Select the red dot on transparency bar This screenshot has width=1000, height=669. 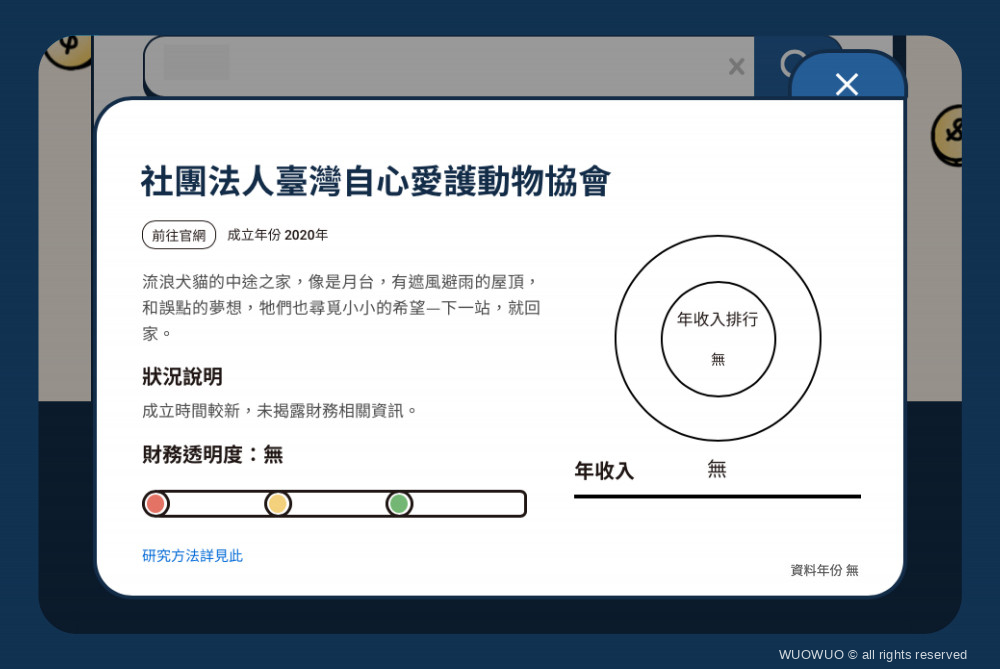[x=156, y=504]
